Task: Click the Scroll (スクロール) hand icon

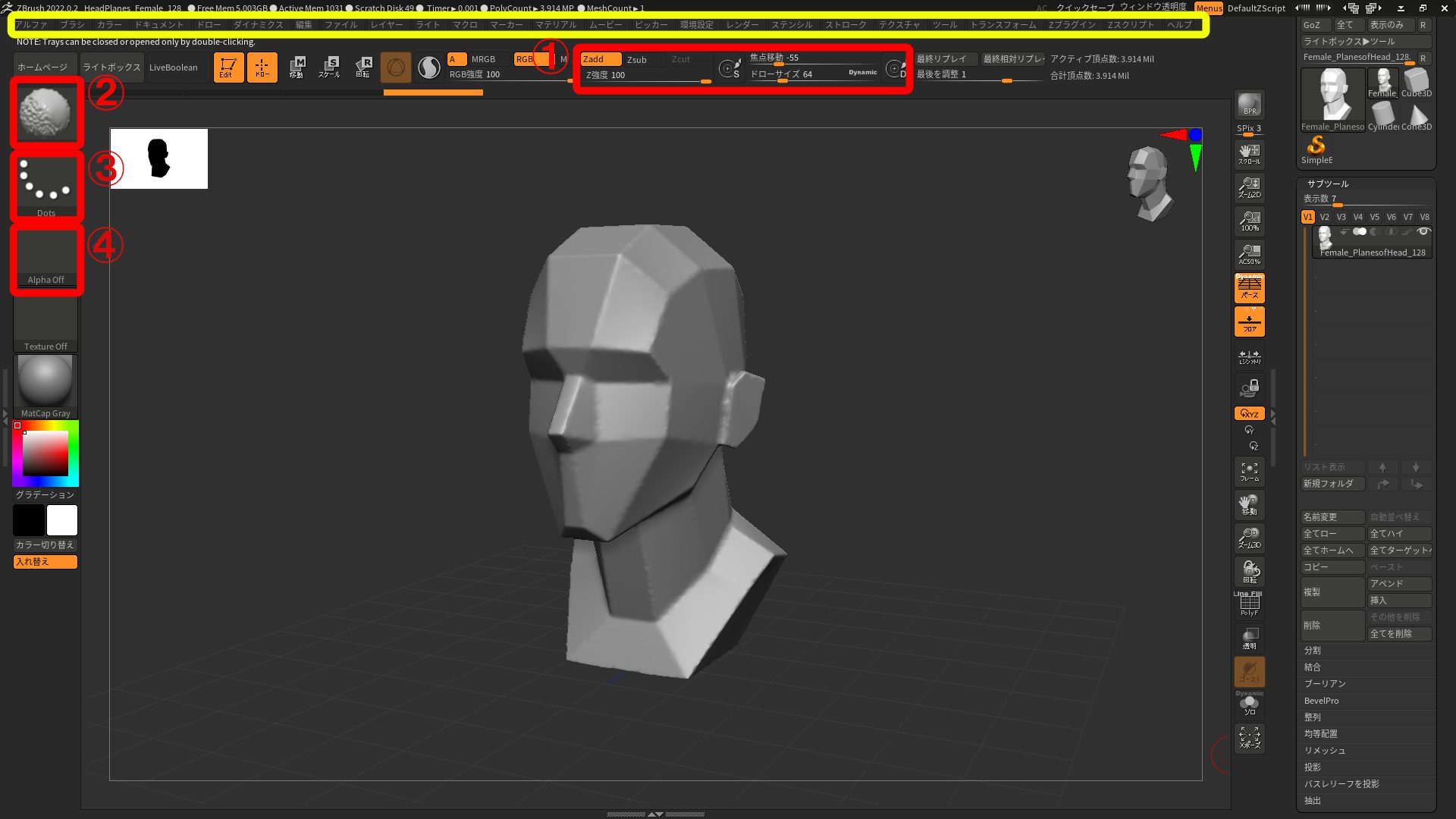Action: point(1249,154)
